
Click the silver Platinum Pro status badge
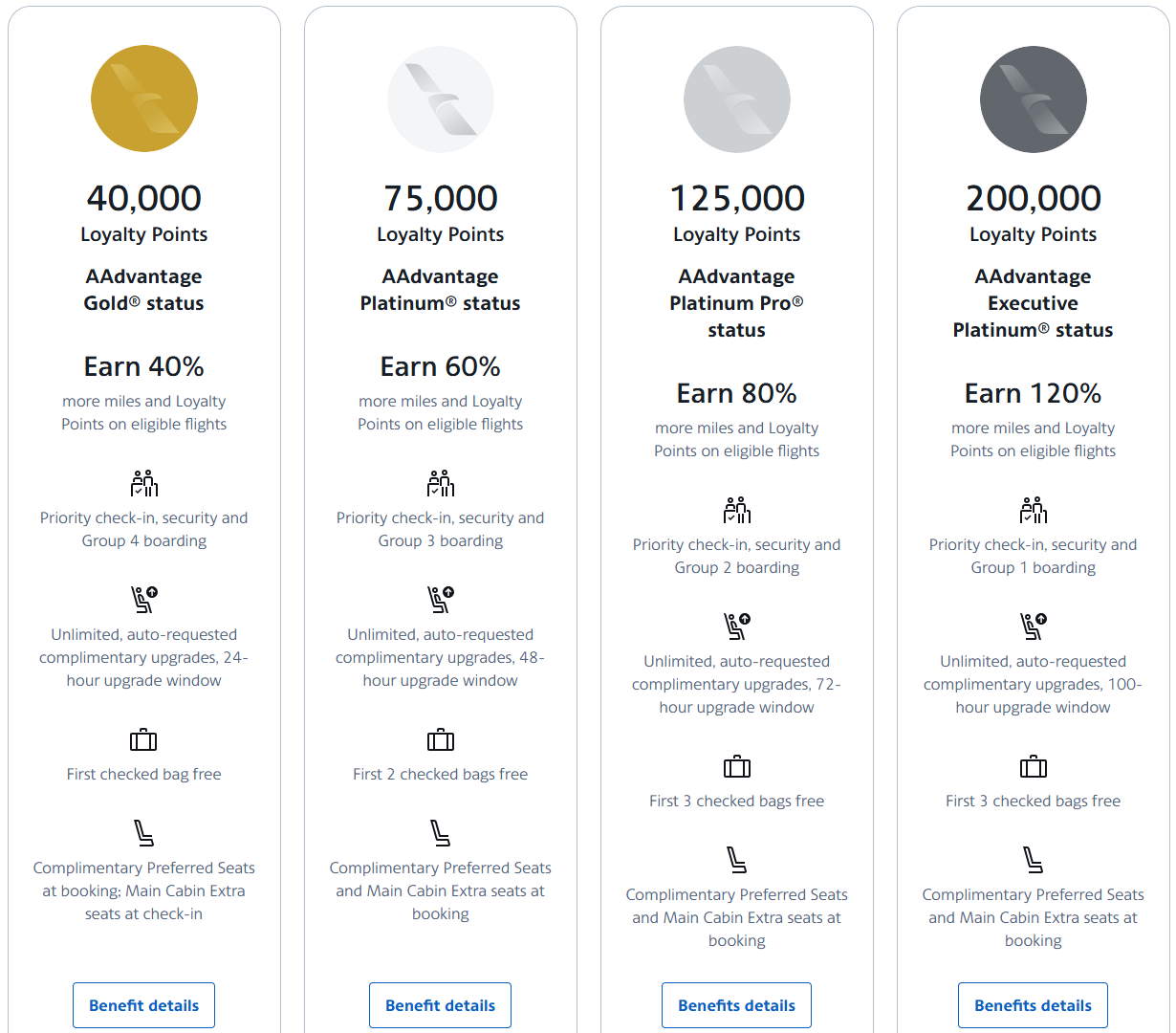click(x=736, y=99)
